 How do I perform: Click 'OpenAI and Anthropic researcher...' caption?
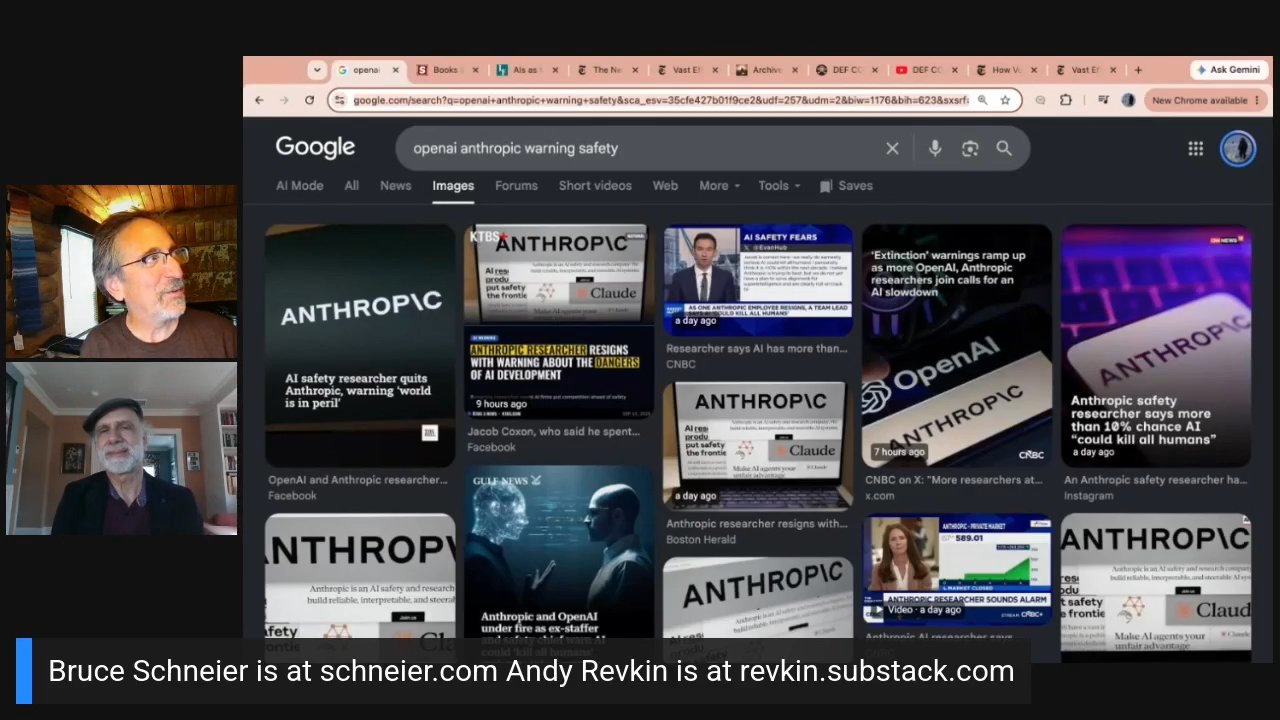click(x=358, y=480)
